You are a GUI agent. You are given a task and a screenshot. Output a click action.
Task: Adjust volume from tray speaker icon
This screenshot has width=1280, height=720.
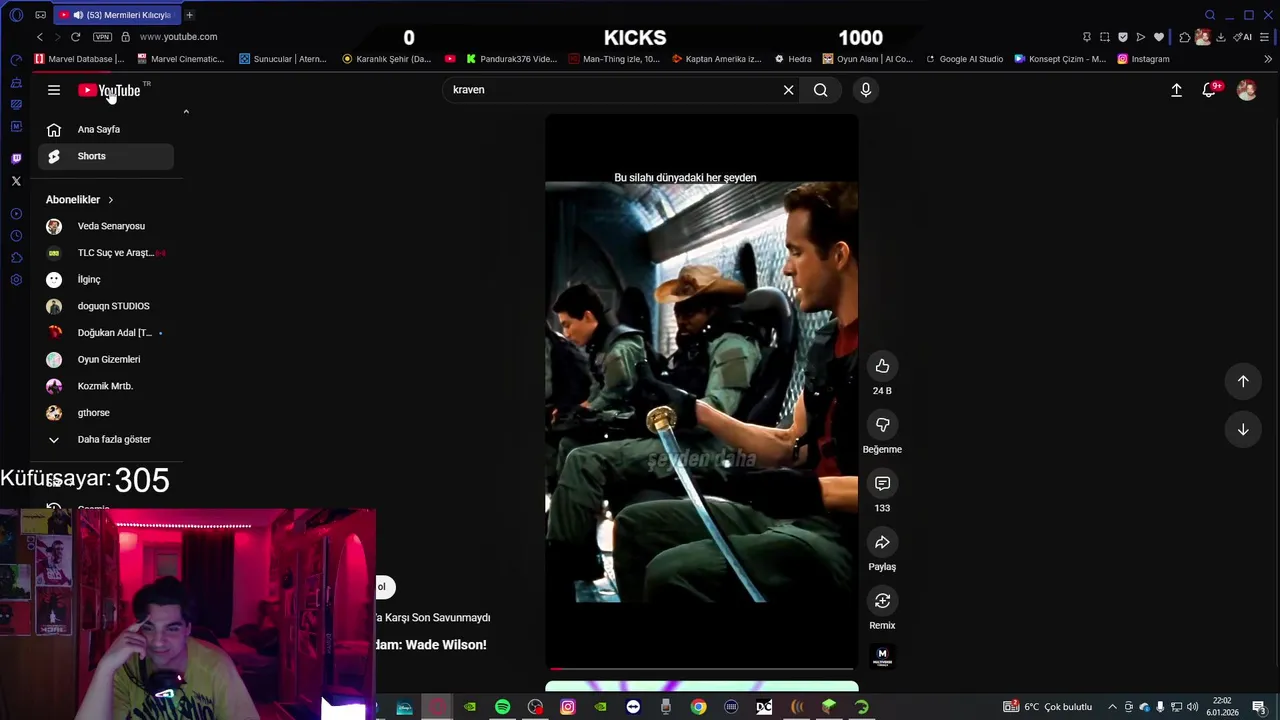point(1193,707)
